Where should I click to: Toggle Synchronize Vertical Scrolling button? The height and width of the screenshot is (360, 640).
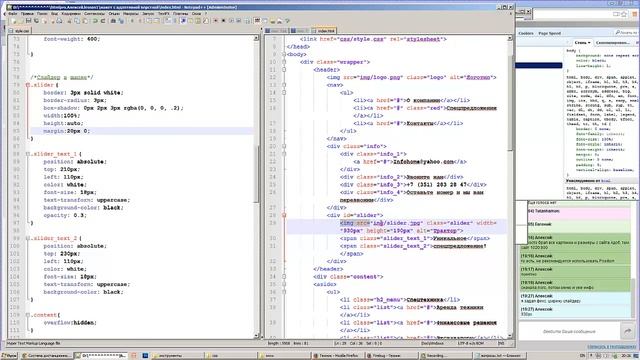(149, 20)
